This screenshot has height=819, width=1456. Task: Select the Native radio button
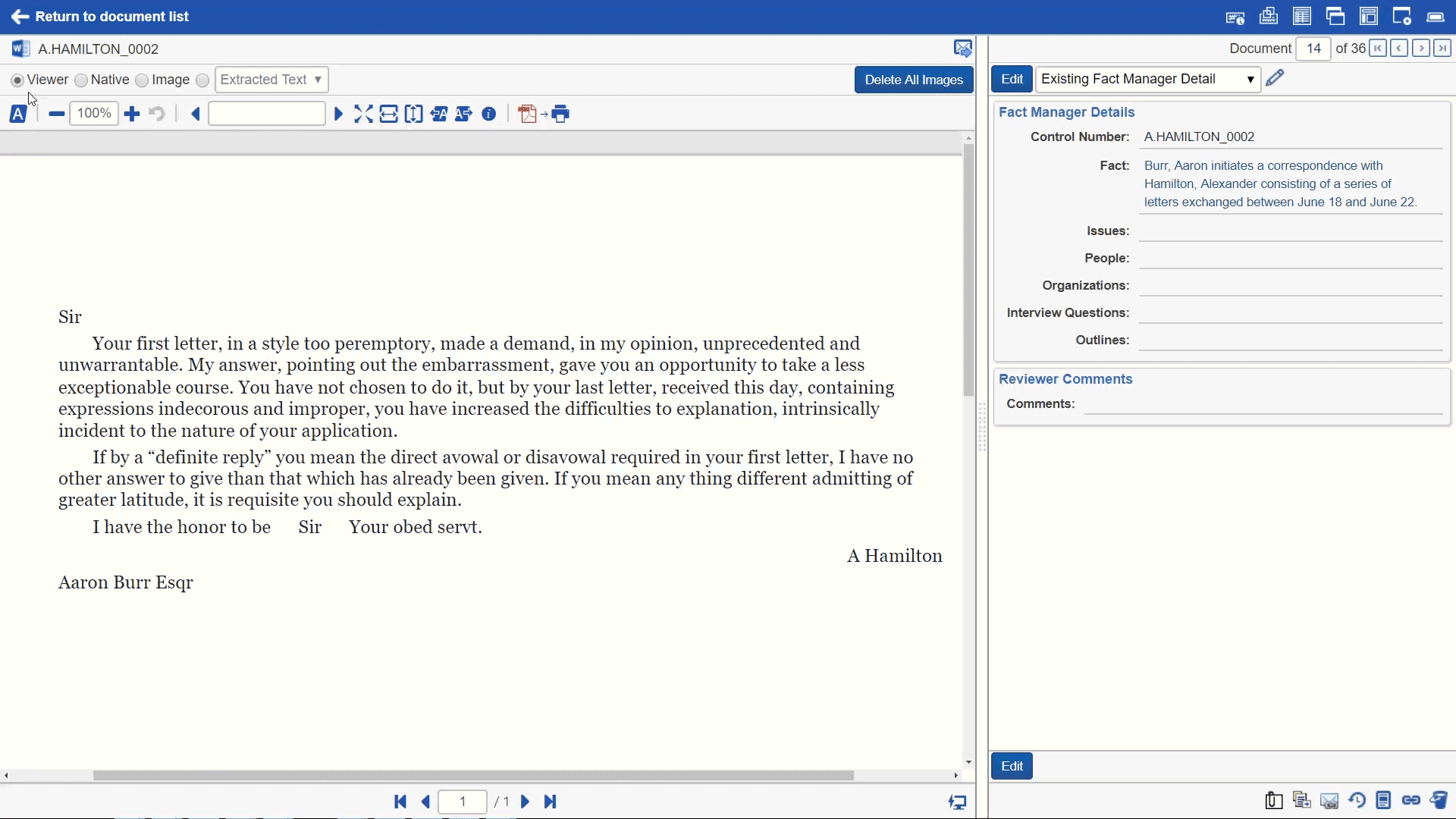click(x=81, y=80)
